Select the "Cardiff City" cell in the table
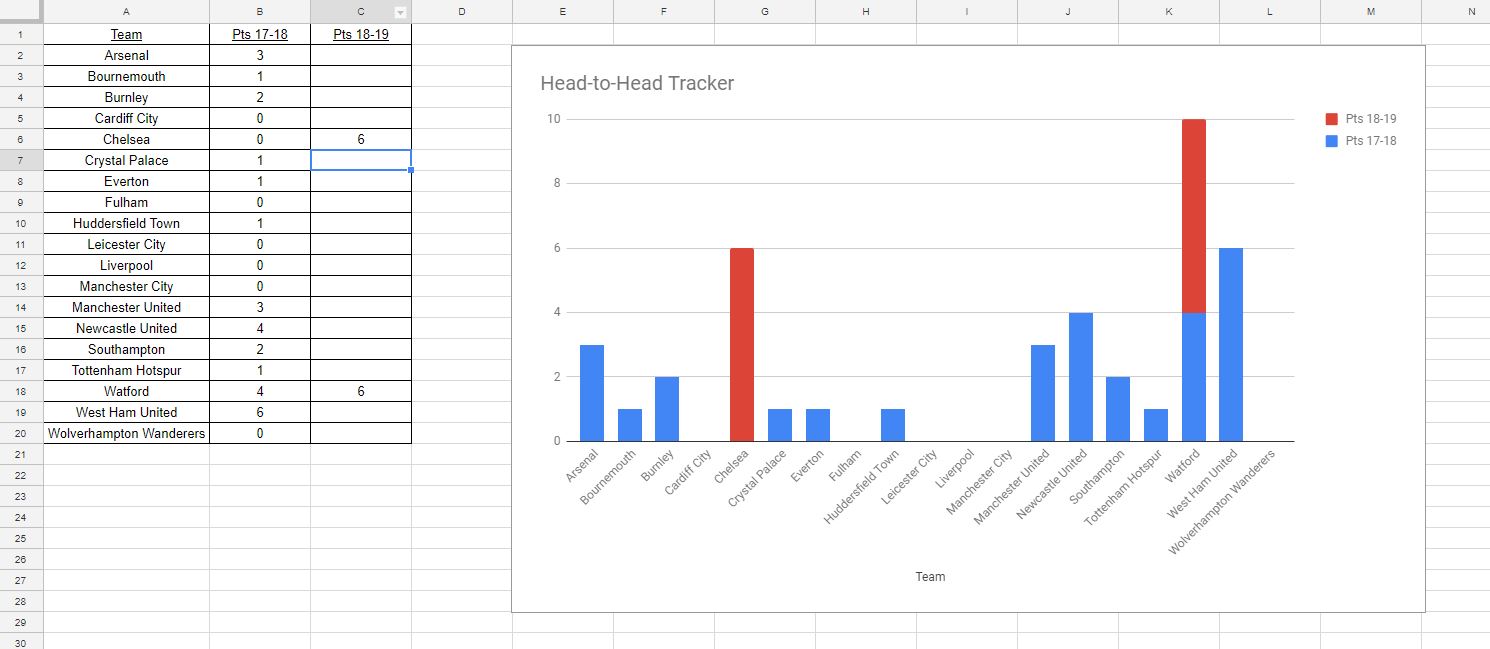This screenshot has width=1490, height=649. pos(126,118)
